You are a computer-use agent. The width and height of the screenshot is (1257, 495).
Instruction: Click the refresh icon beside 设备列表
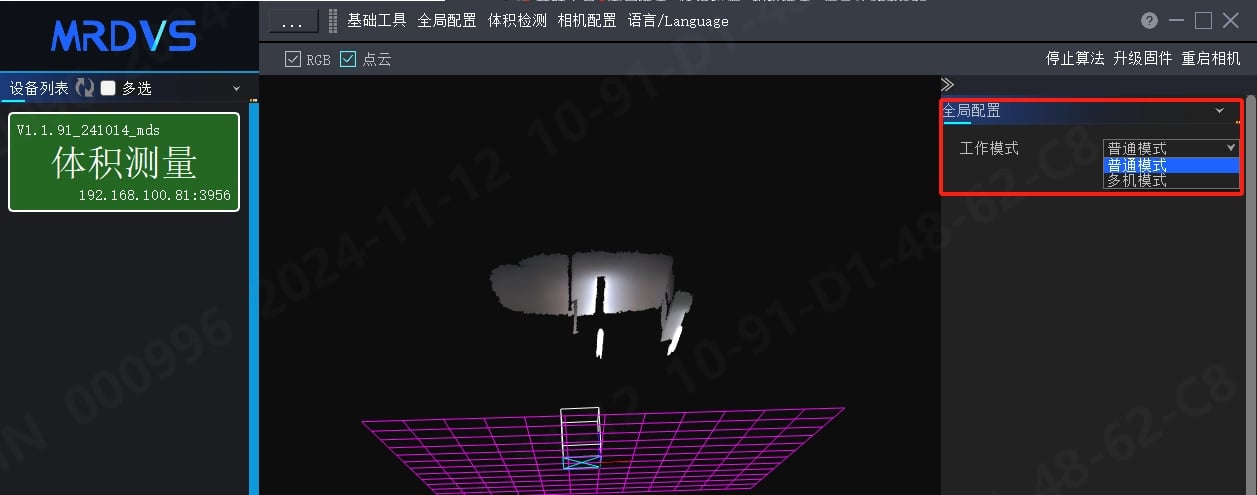point(84,88)
